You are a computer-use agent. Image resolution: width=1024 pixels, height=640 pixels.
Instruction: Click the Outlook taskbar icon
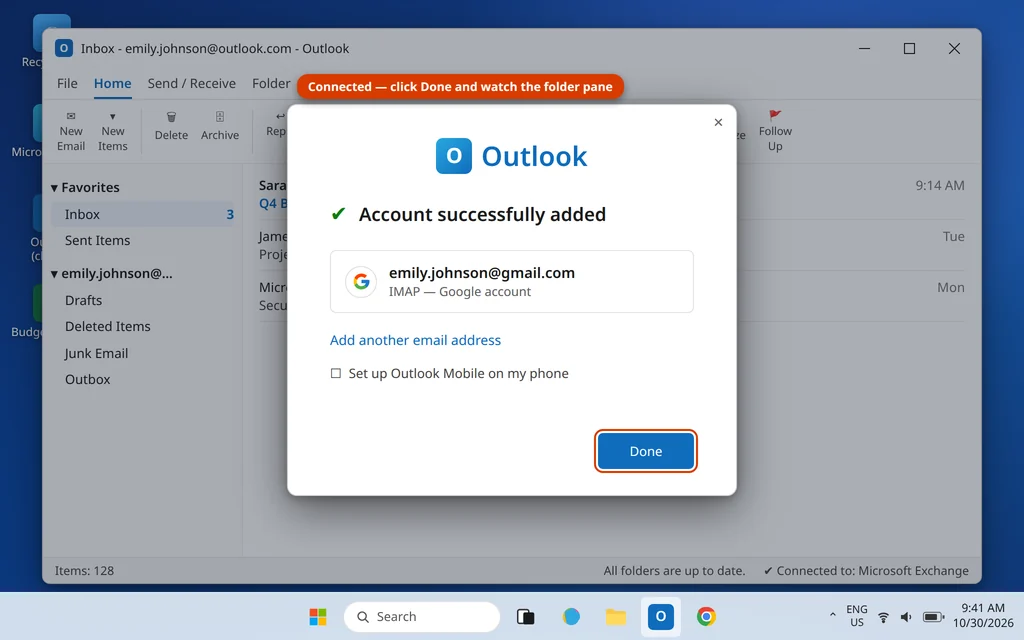tap(660, 616)
